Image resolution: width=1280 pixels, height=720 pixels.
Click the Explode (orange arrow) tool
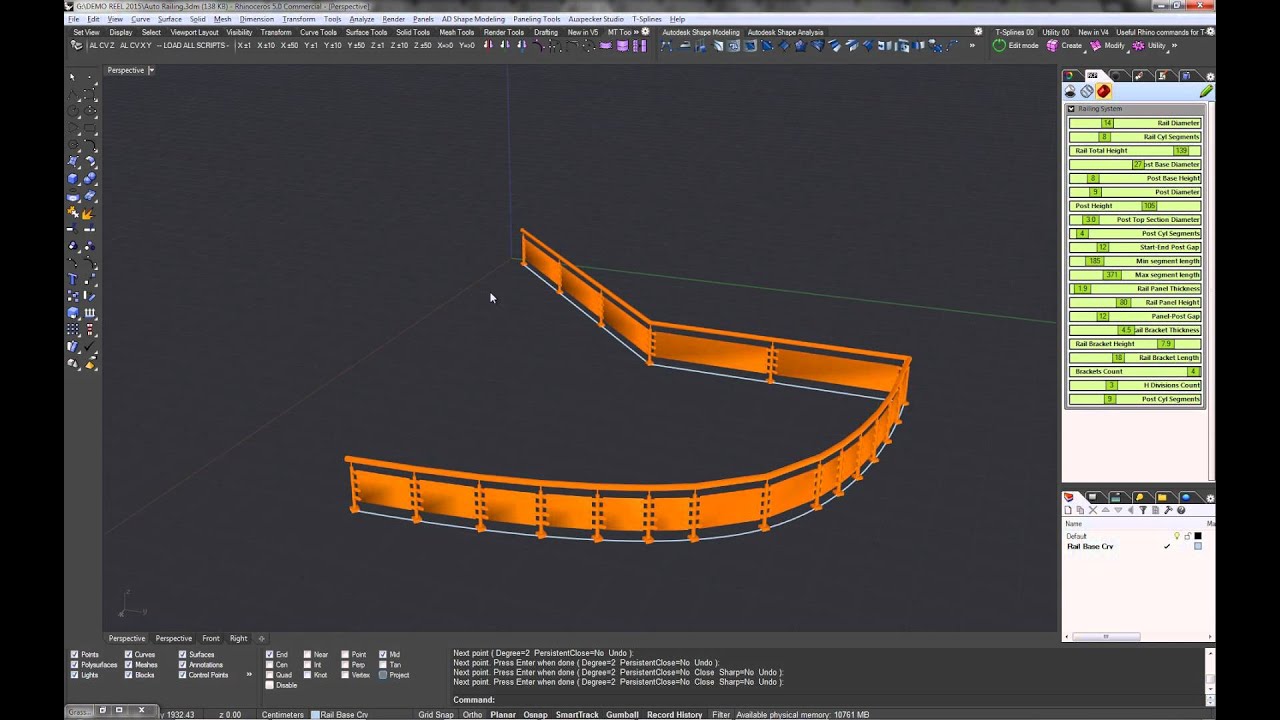(89, 212)
